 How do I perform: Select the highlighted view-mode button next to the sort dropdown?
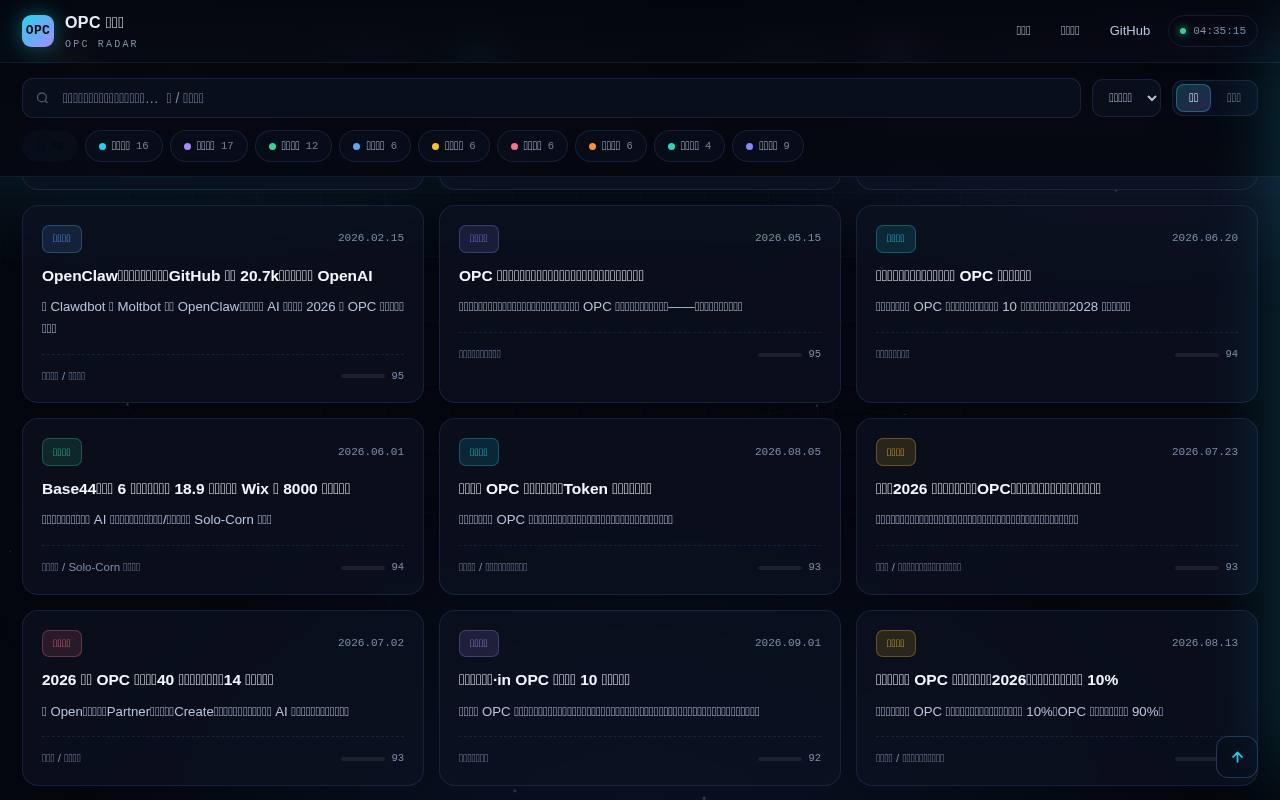1193,98
